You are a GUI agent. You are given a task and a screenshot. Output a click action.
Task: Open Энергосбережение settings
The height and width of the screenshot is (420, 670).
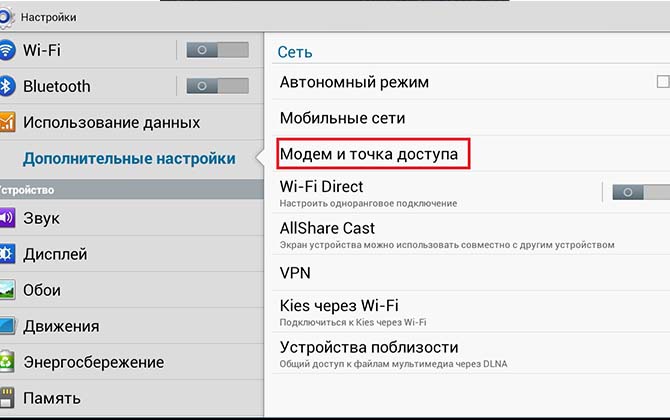coord(132,362)
